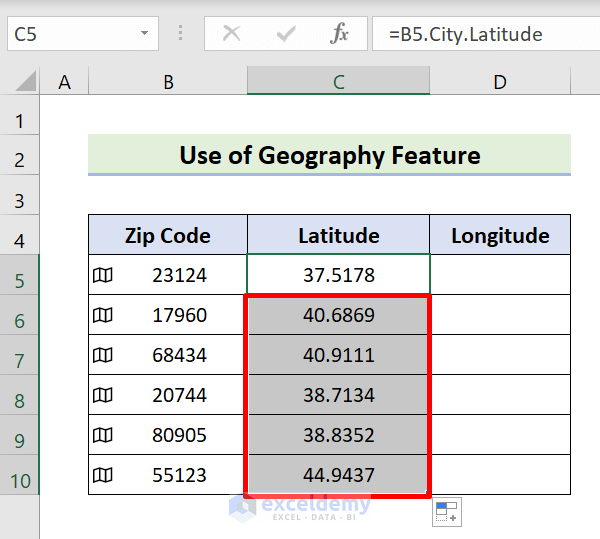Click the Longitude header cell
The image size is (600, 539).
click(x=500, y=236)
